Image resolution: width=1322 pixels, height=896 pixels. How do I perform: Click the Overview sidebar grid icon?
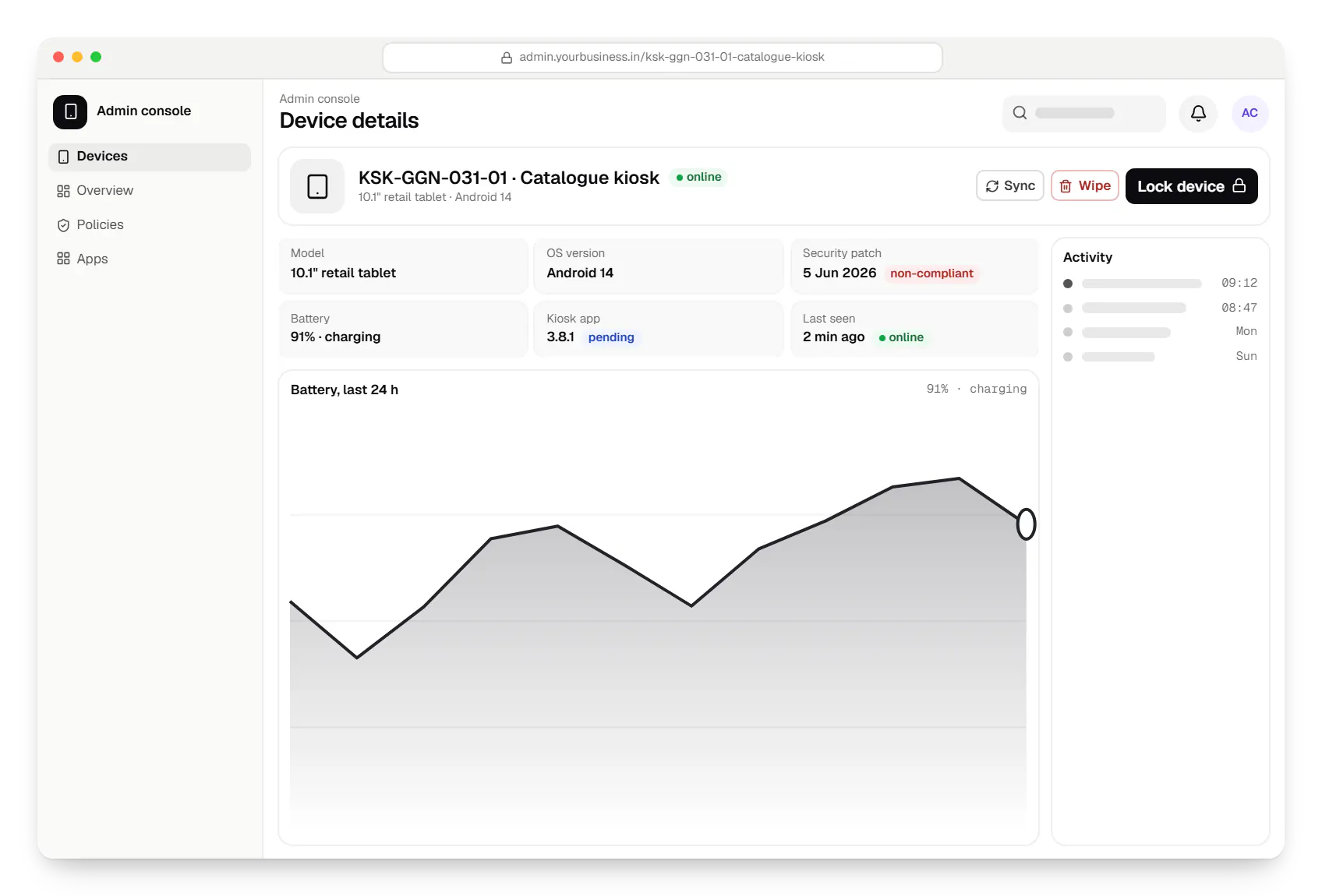pyautogui.click(x=63, y=191)
